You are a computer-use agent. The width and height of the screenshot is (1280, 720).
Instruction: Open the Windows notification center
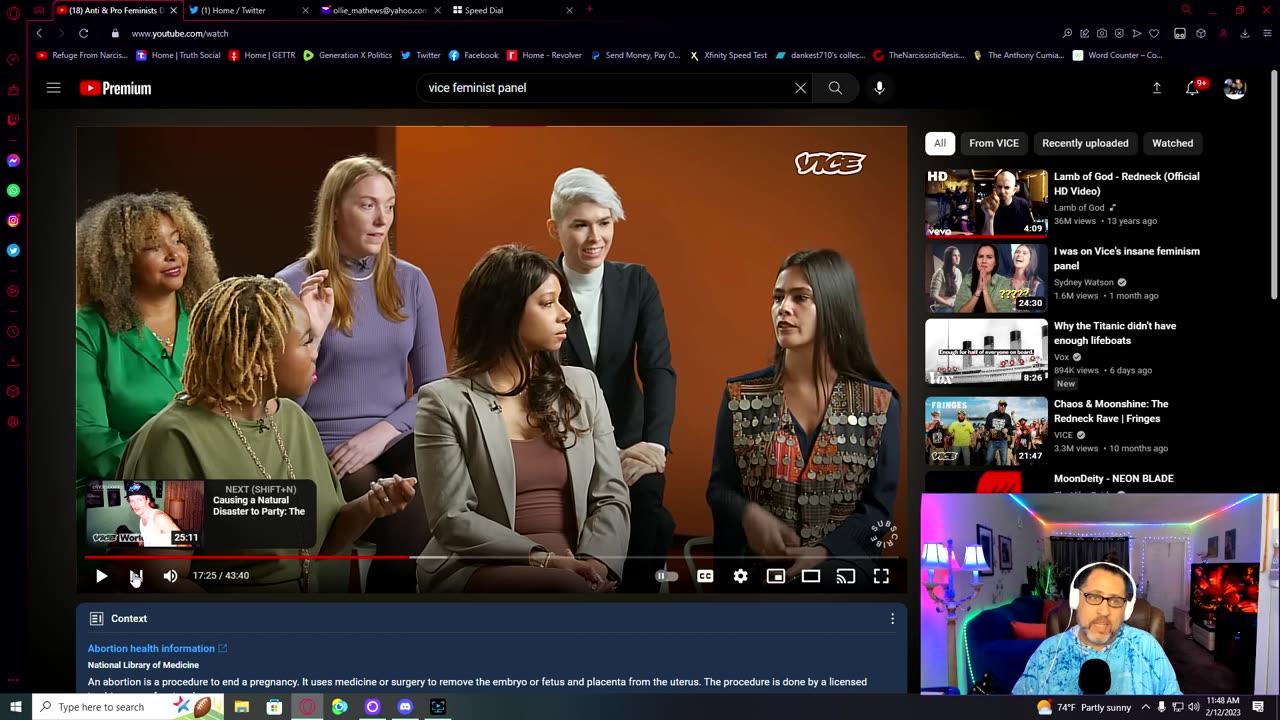(1258, 707)
